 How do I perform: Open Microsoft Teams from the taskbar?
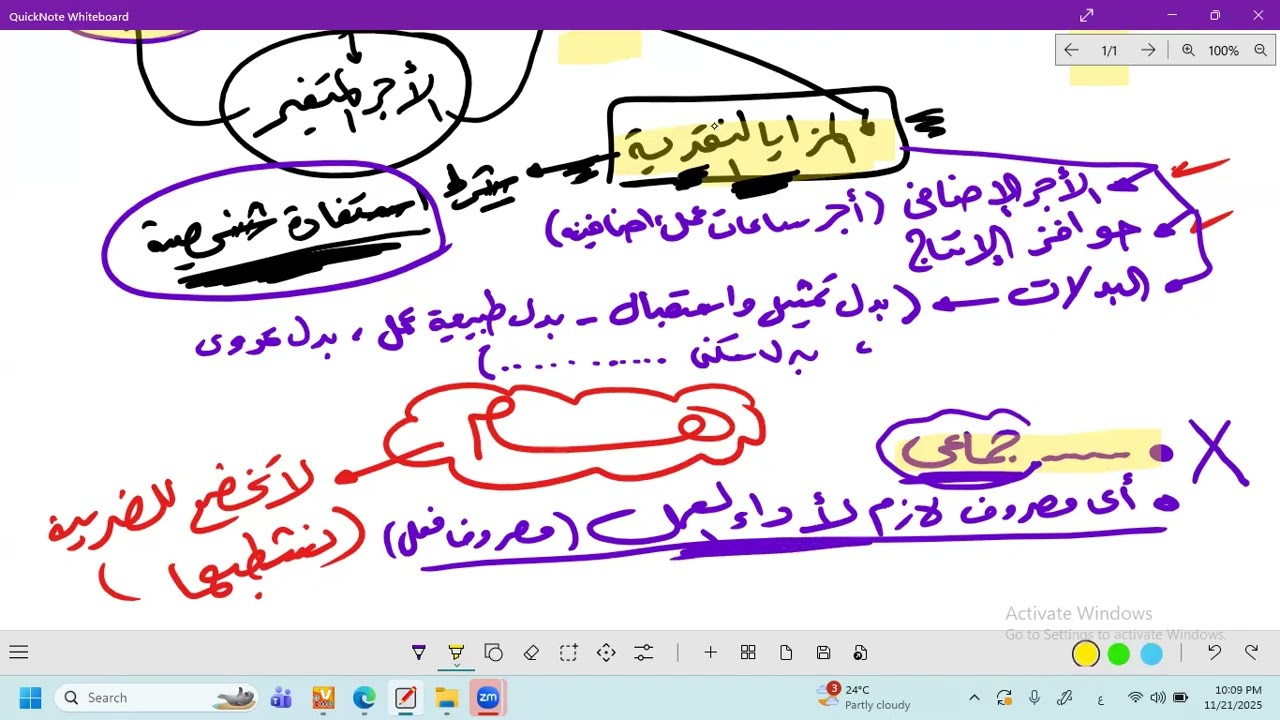[x=281, y=697]
